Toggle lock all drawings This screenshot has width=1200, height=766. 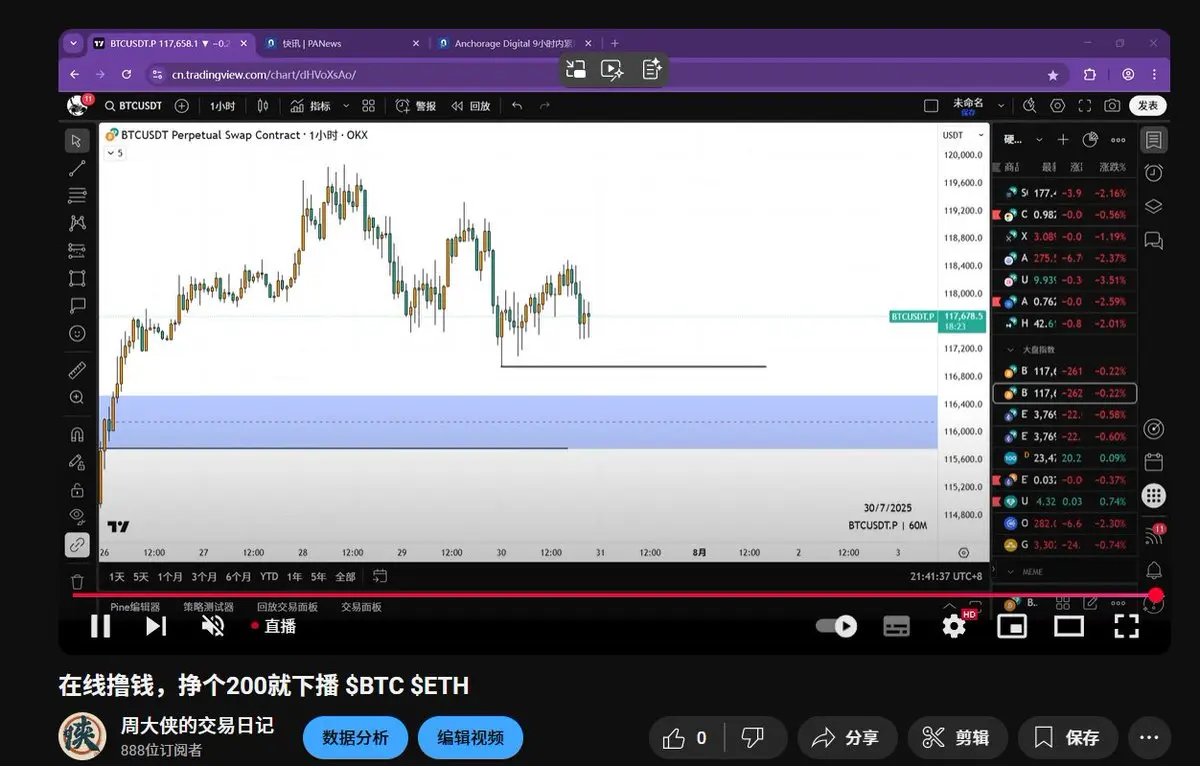[x=77, y=490]
